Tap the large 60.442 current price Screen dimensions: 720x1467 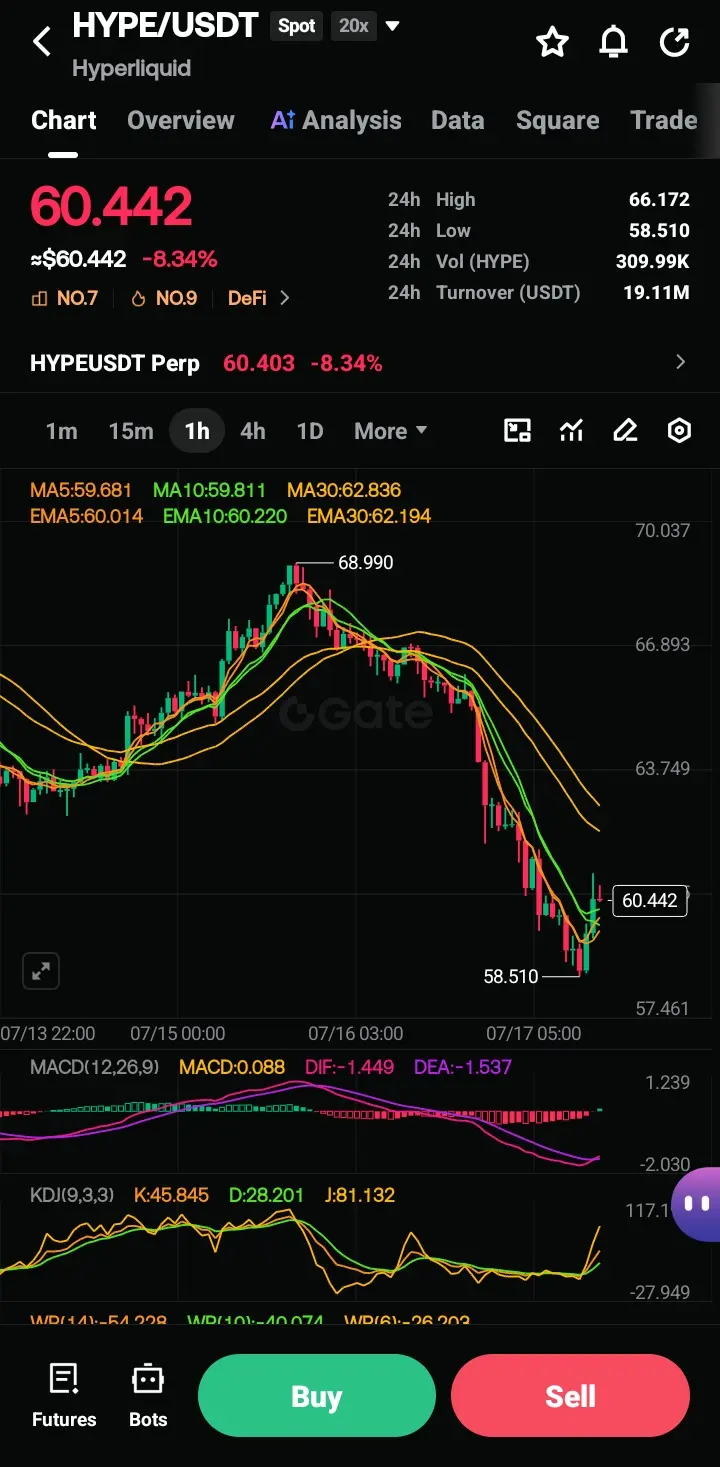111,207
